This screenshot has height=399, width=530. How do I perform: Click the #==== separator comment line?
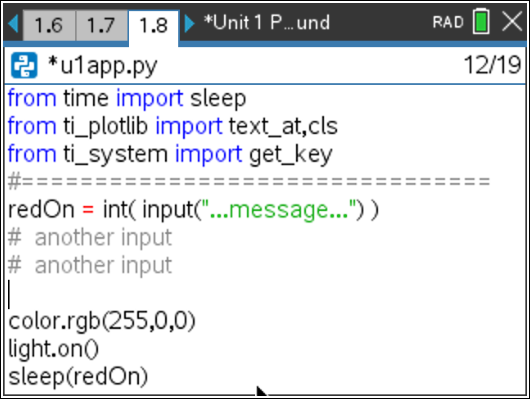(249, 182)
